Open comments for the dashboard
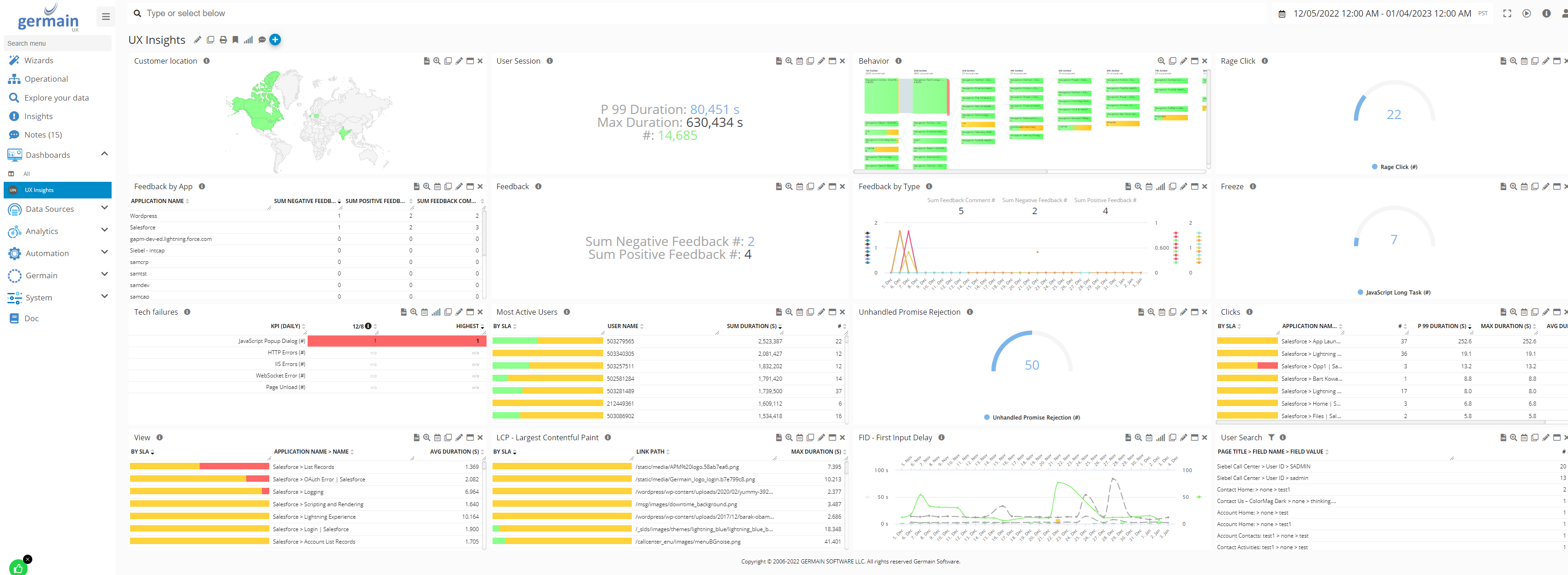1568x575 pixels. click(x=262, y=39)
